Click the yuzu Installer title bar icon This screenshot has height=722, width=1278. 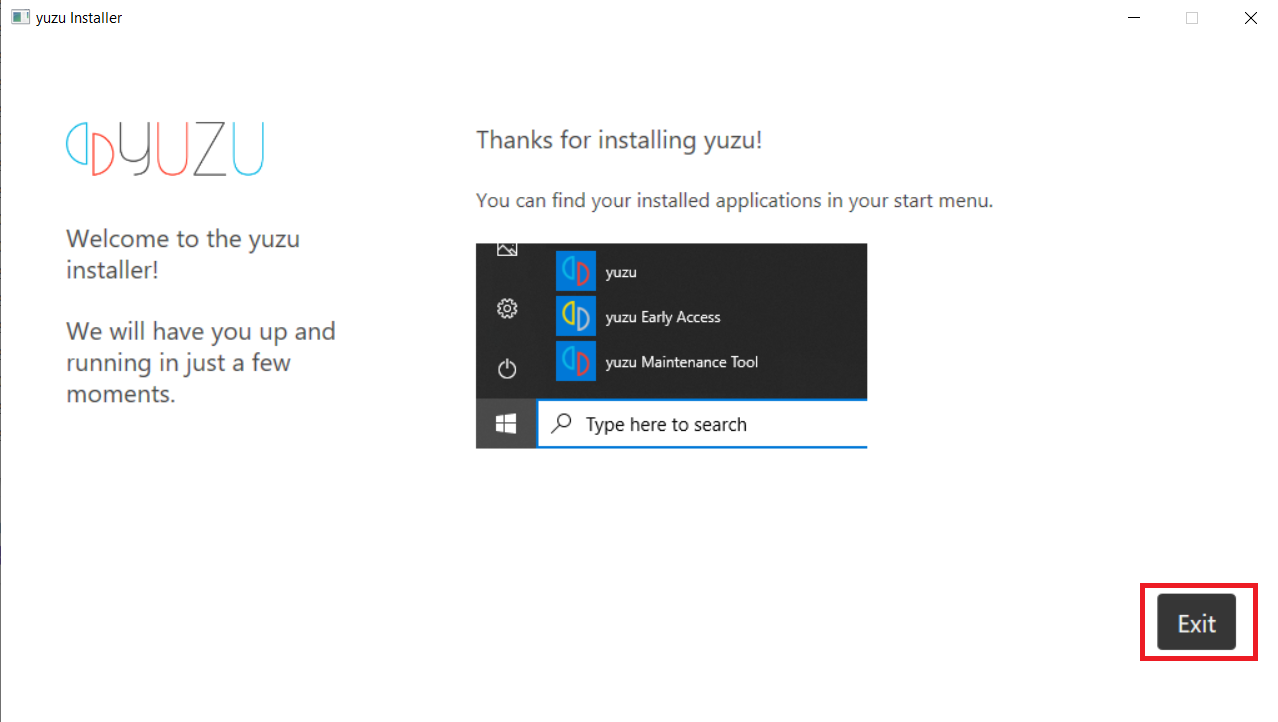pos(20,17)
